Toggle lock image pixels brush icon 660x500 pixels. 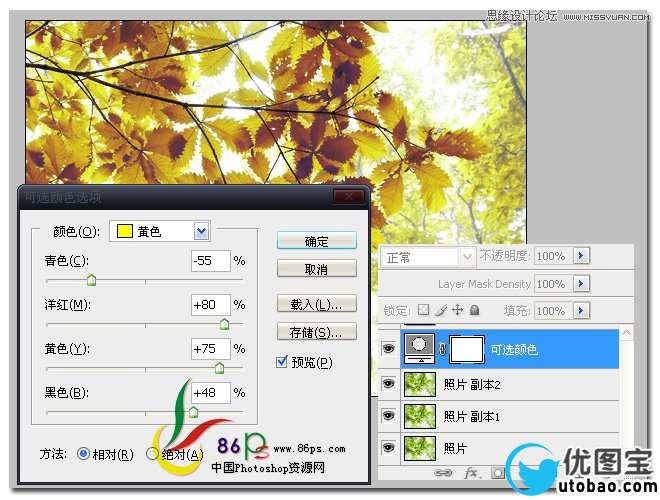click(x=441, y=310)
